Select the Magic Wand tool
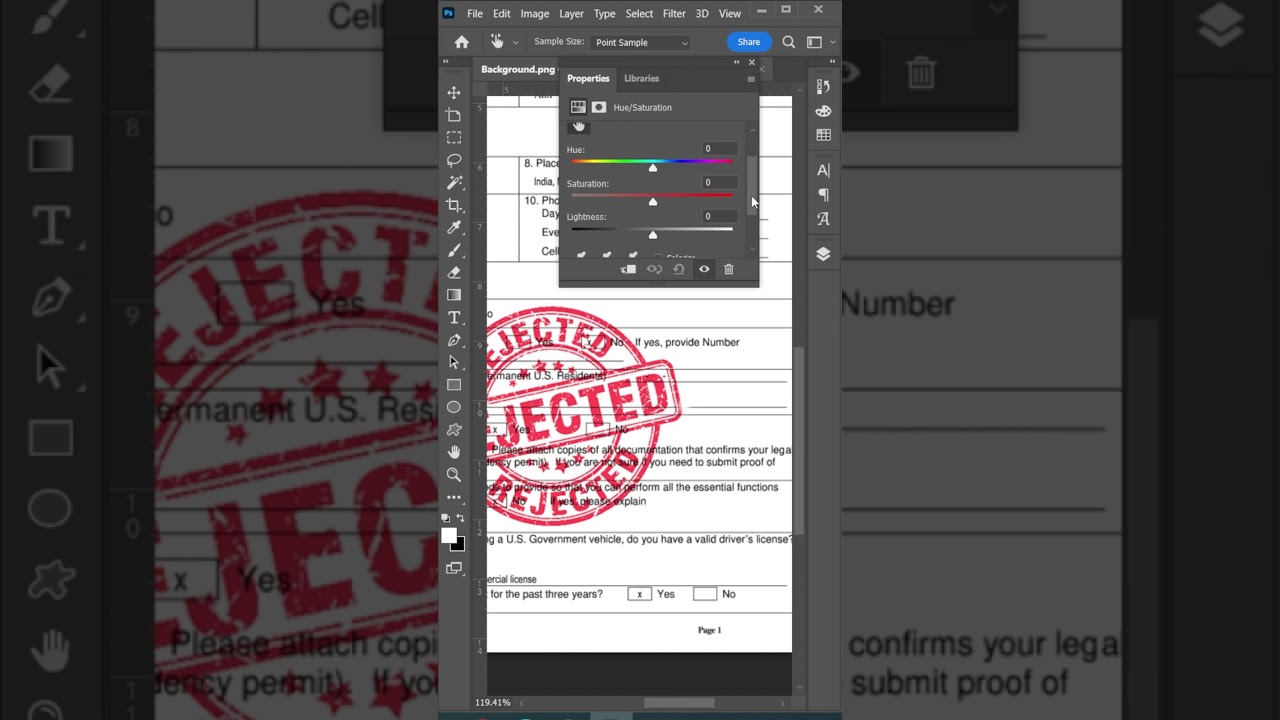Screen dimensions: 1280x720 454,182
